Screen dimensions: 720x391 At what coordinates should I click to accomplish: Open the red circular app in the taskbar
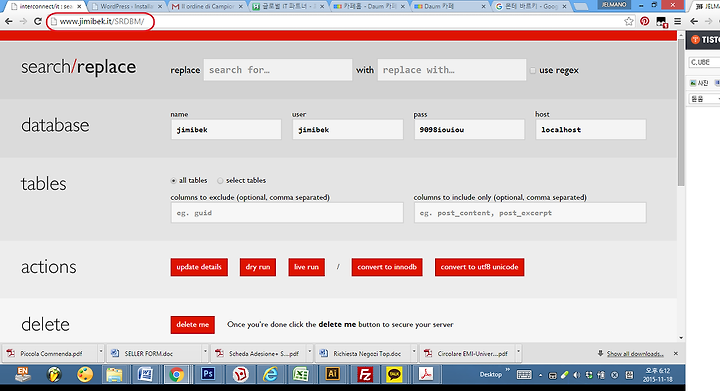pyautogui.click(x=240, y=374)
